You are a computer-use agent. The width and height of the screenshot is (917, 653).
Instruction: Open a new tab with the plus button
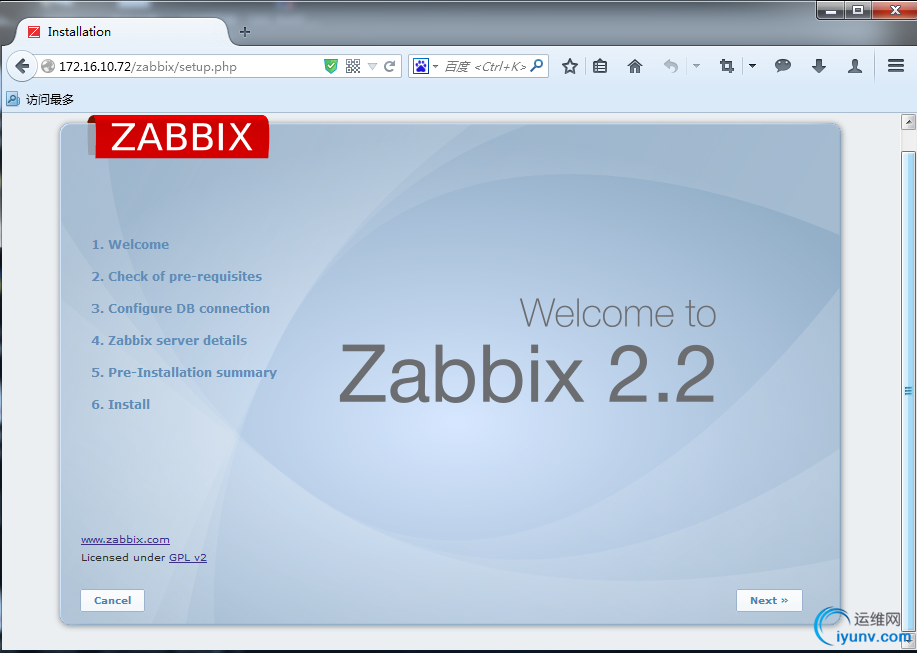click(245, 32)
